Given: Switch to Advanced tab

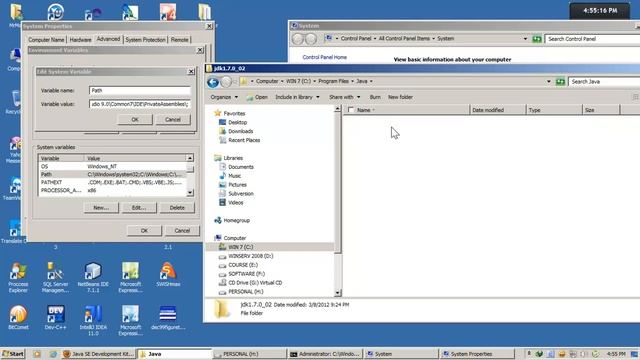Looking at the screenshot, I should pos(108,39).
